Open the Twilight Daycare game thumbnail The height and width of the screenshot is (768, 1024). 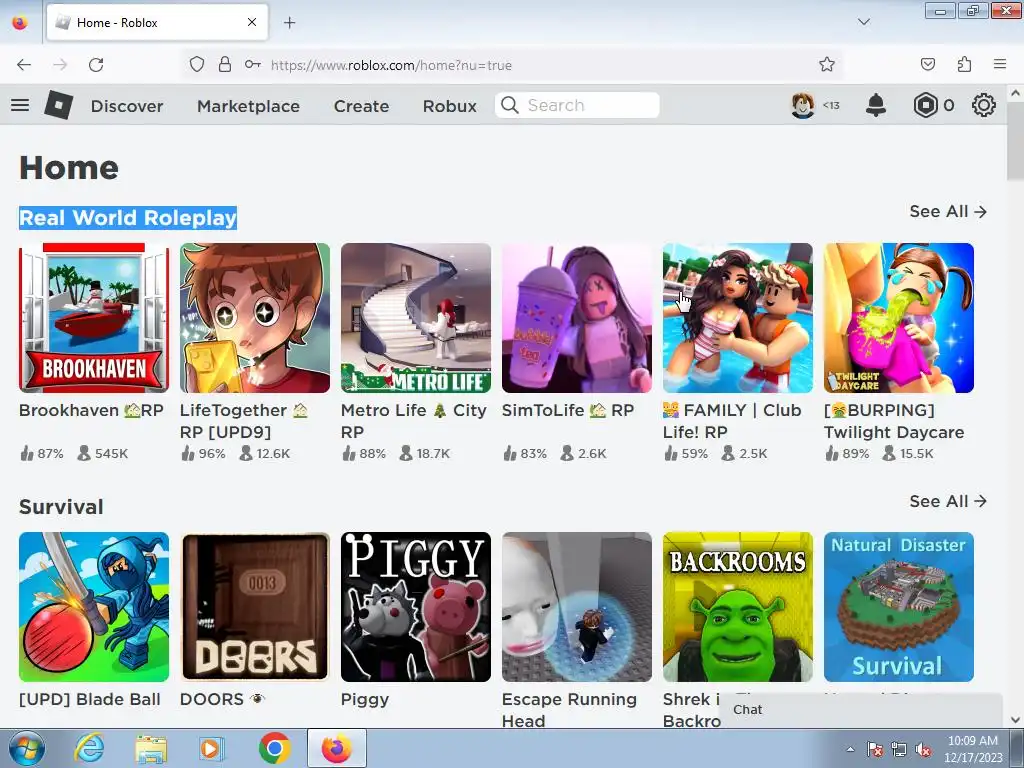tap(899, 318)
